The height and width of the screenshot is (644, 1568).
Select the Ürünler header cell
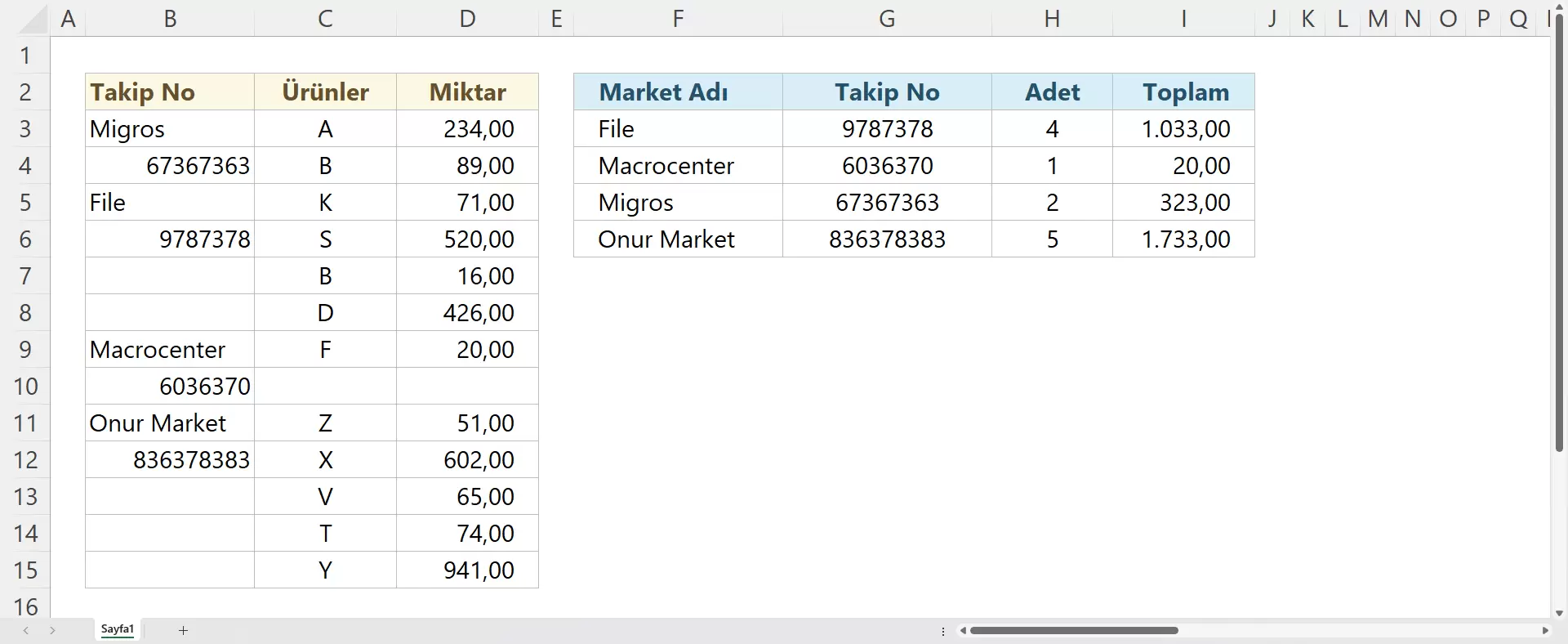325,92
